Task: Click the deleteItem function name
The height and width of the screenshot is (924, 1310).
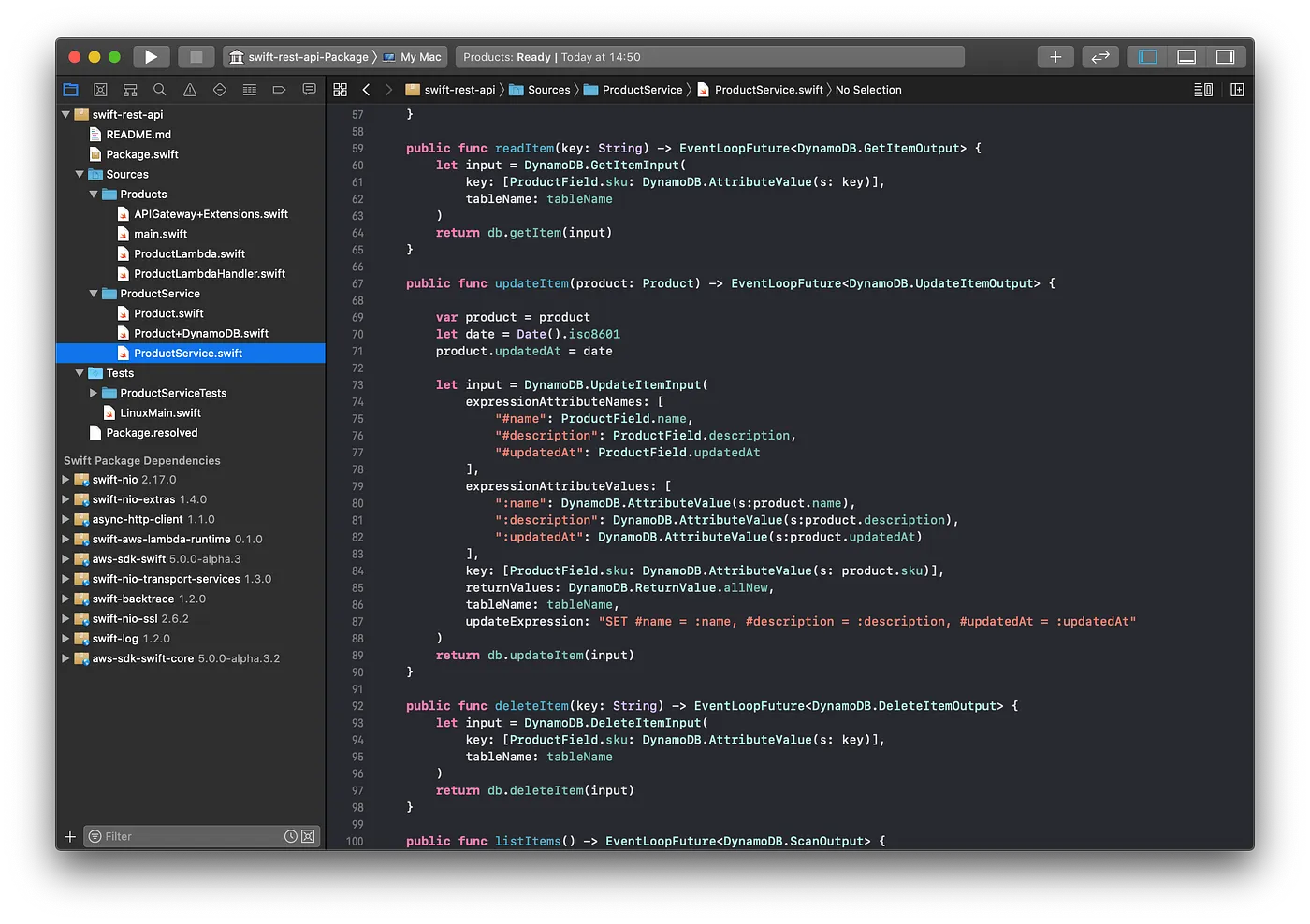Action: [x=531, y=706]
